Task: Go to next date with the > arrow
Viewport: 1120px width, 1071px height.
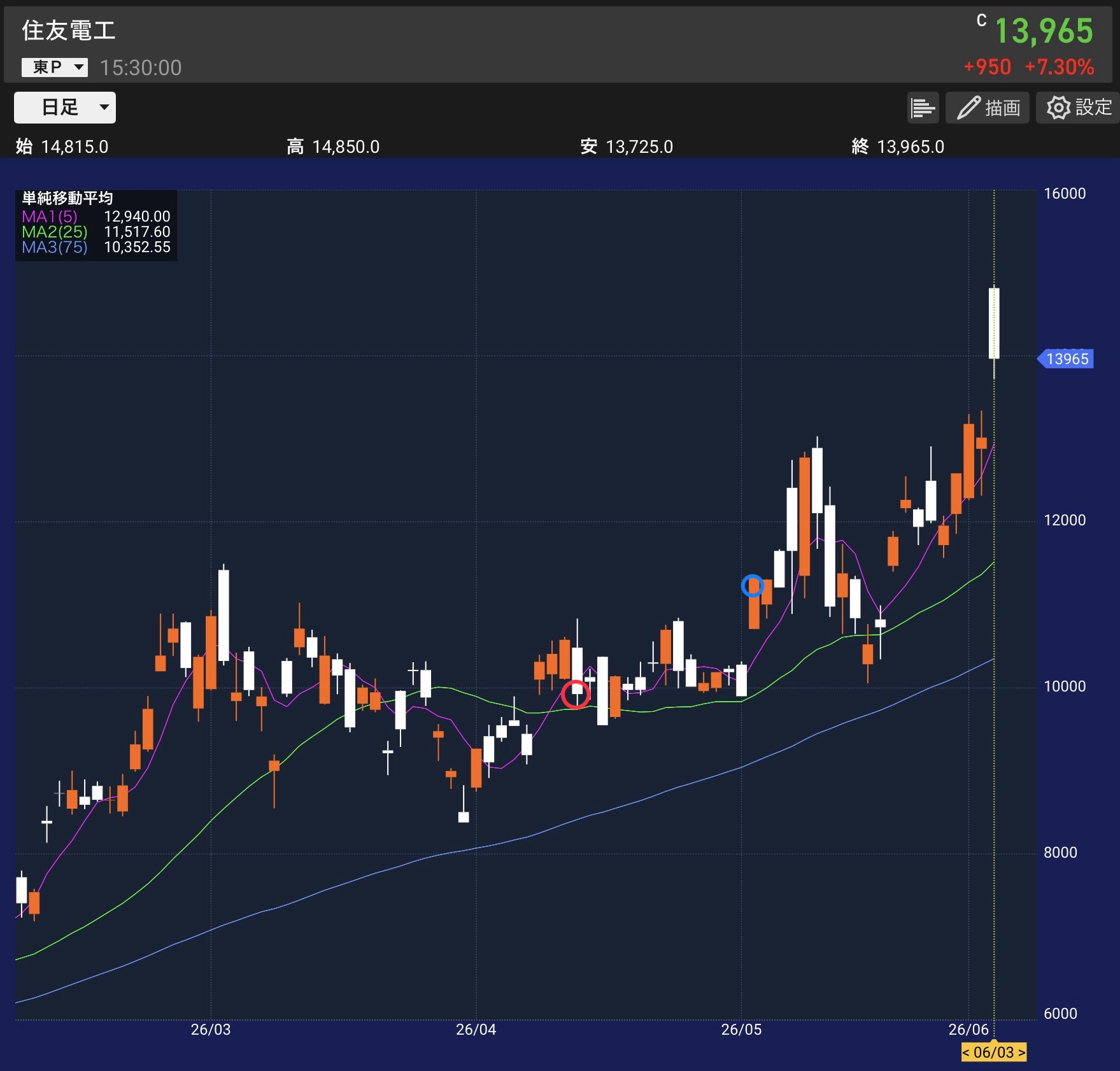Action: click(x=1021, y=1053)
